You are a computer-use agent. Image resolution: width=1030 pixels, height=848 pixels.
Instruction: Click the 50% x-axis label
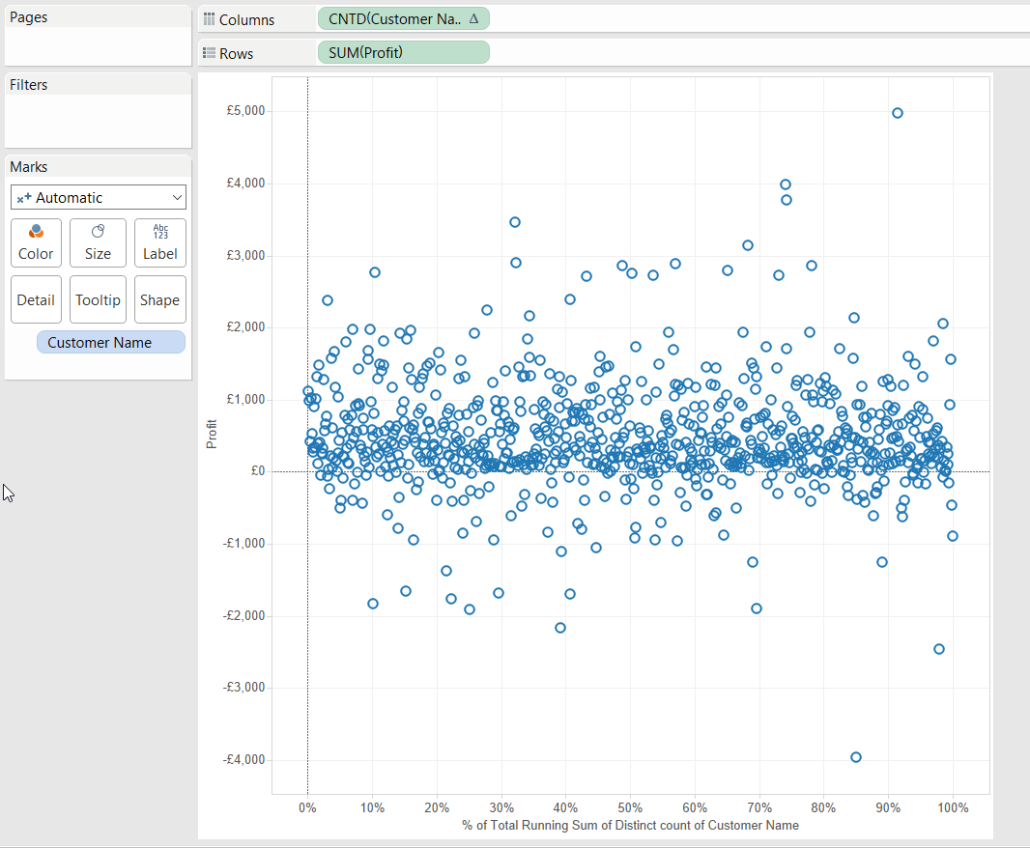tap(630, 807)
